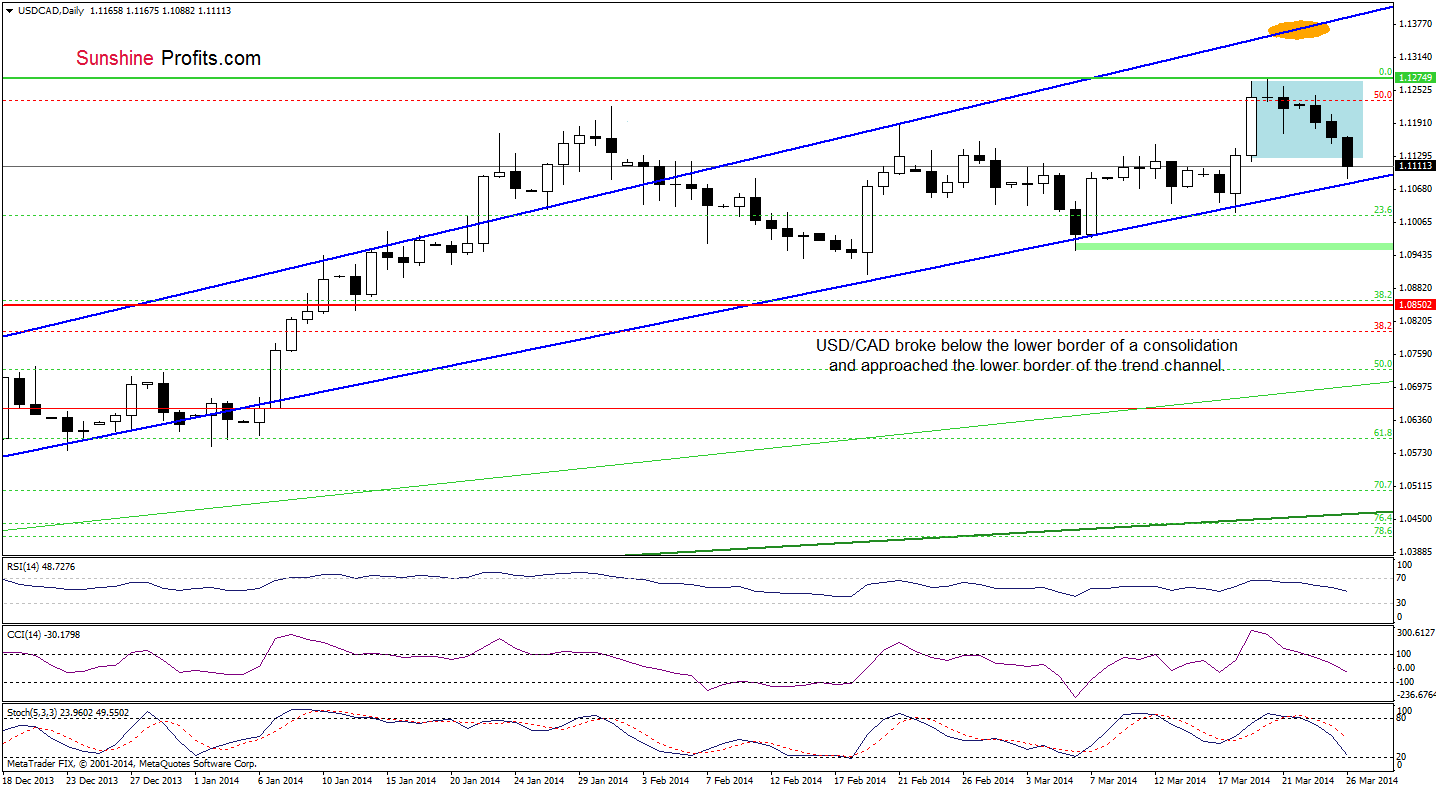Click the '18 Dec 2013' date label
Image resolution: width=1436 pixels, height=789 pixels.
point(26,779)
